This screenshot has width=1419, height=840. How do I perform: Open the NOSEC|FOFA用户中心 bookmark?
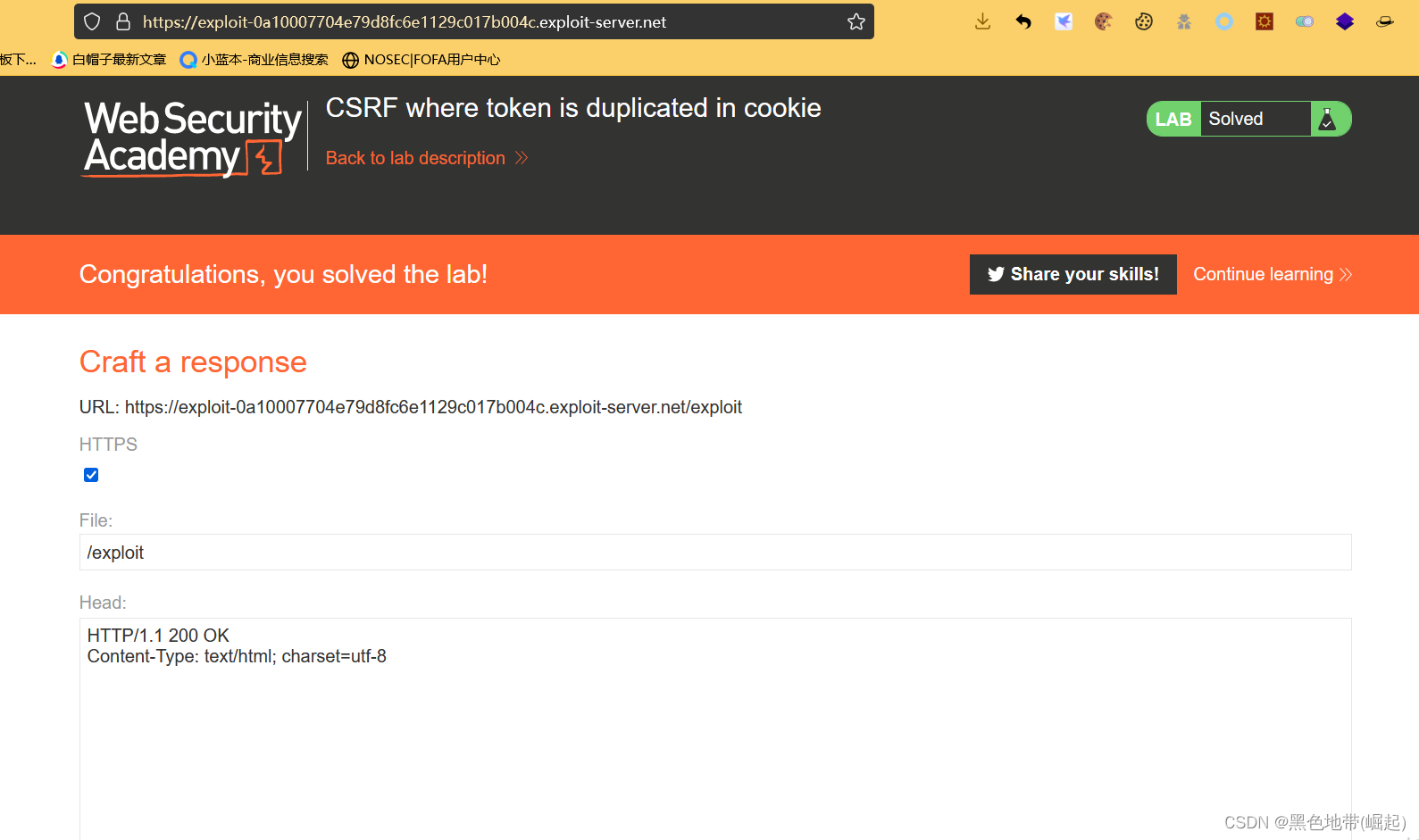tap(422, 60)
